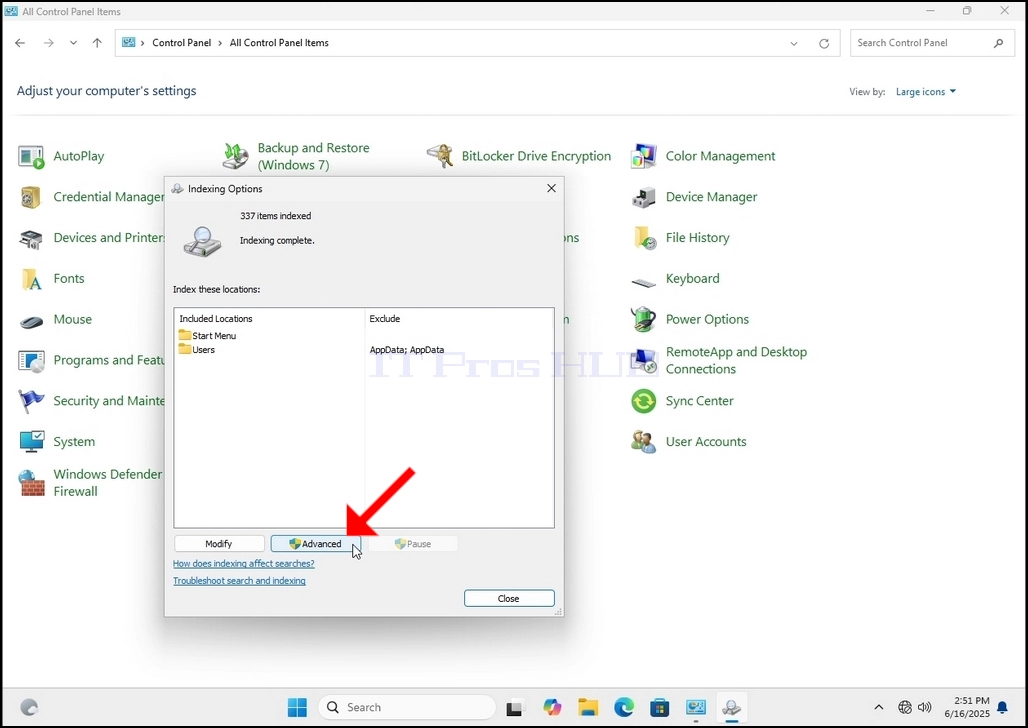
Task: Open 'Troubleshoot search and indexing' link
Action: (239, 581)
